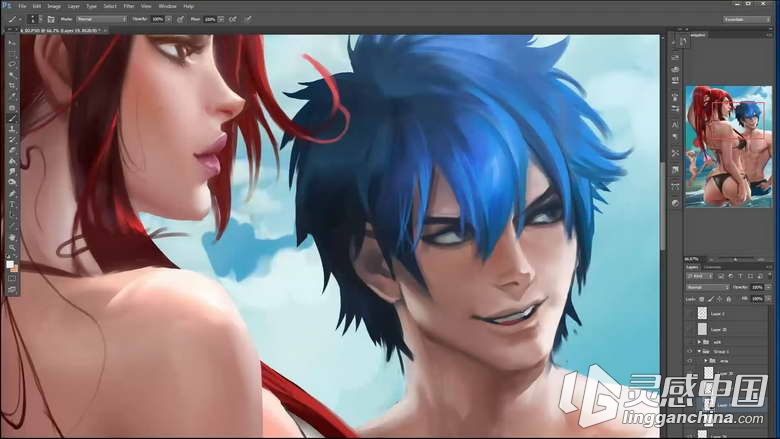
Task: Select the Clone Stamp tool
Action: [12, 129]
